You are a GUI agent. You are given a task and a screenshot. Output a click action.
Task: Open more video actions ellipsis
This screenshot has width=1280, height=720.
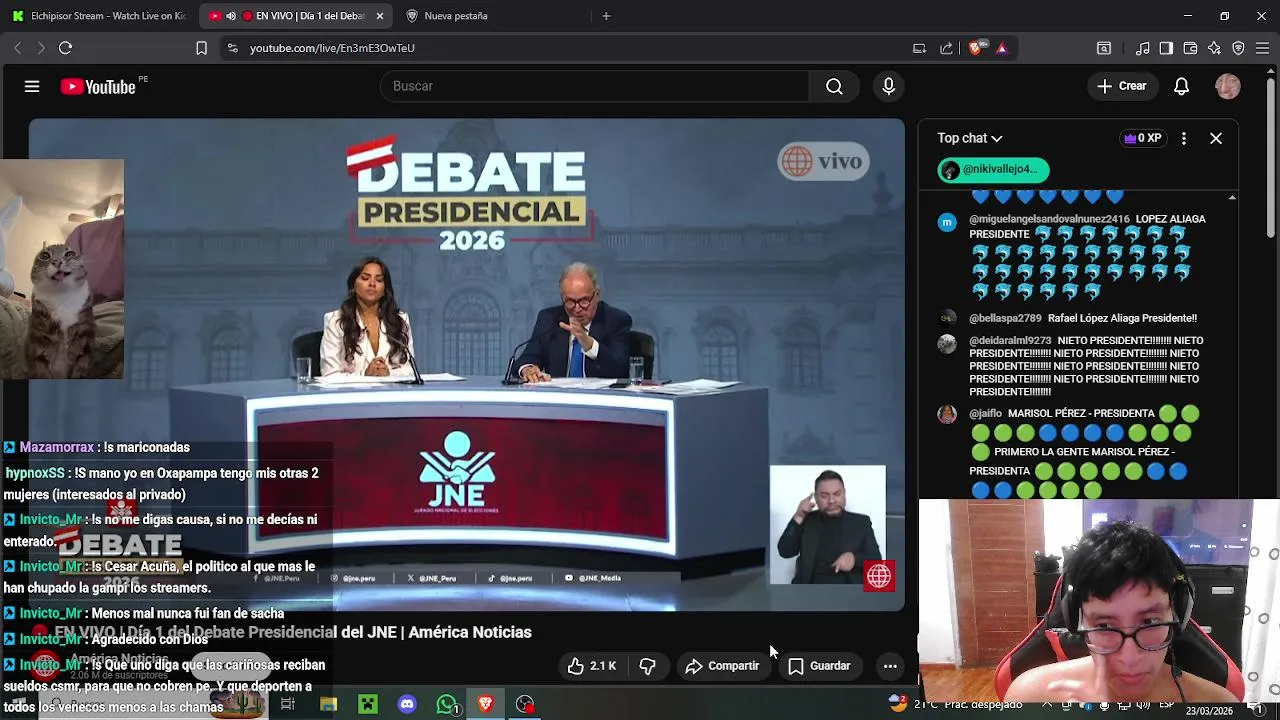890,666
